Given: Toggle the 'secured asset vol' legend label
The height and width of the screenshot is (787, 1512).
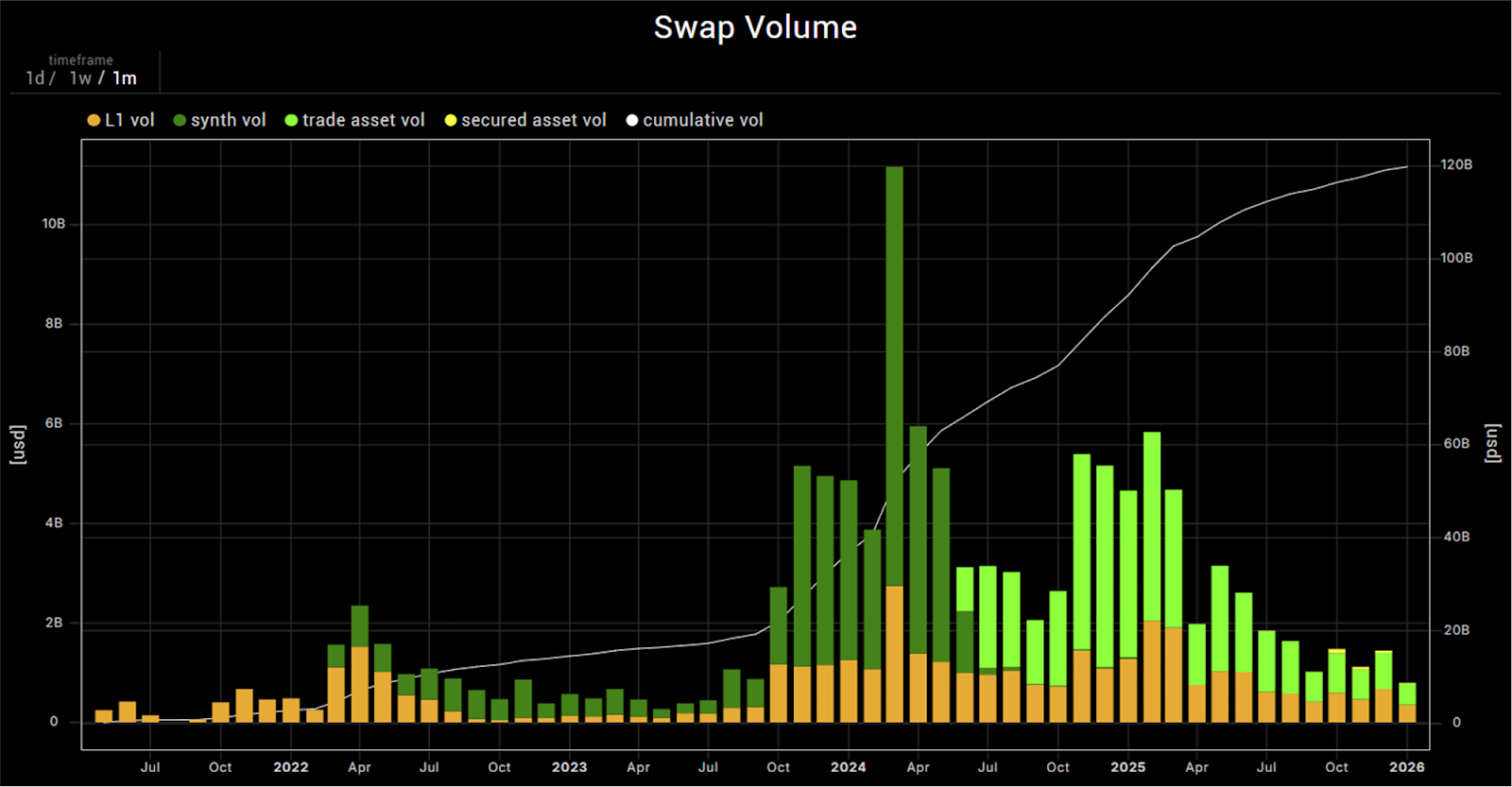Looking at the screenshot, I should (533, 120).
